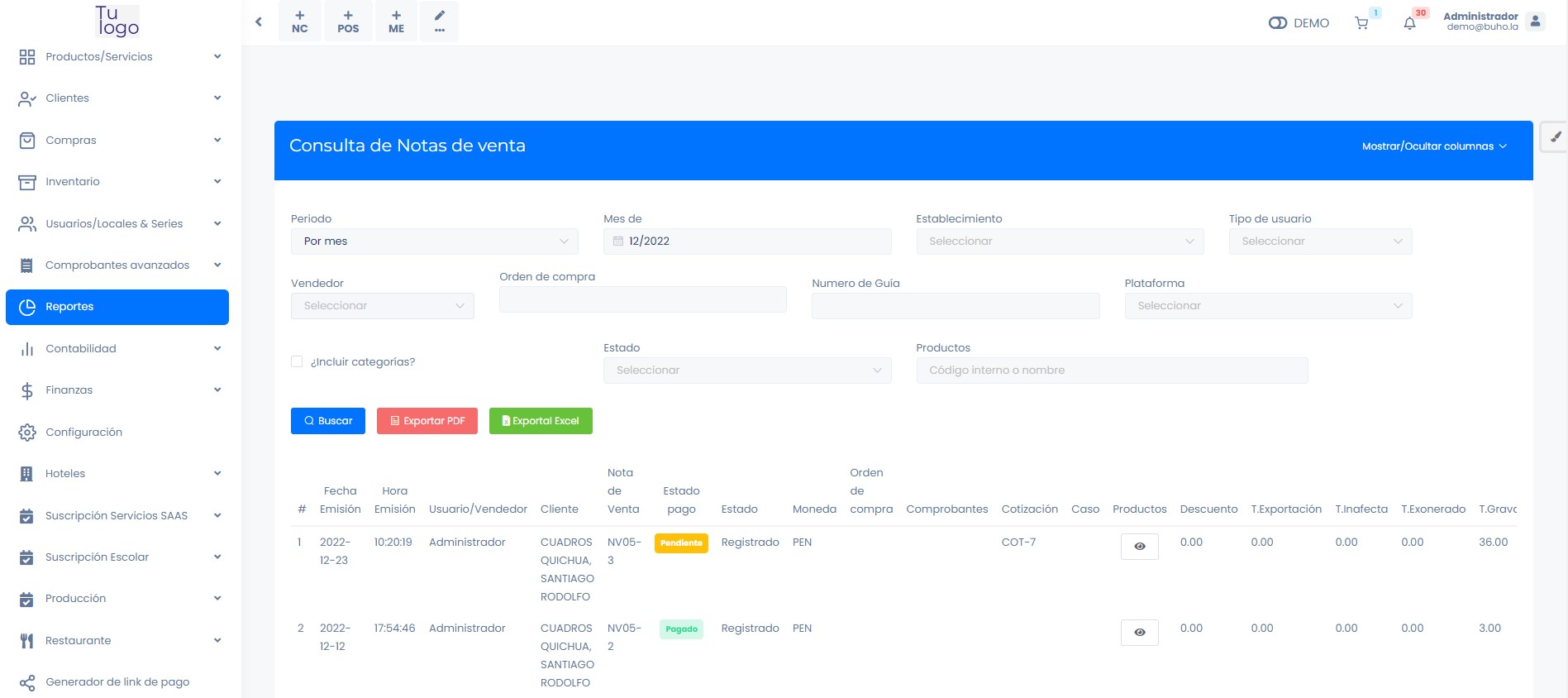
Task: Open the Administrador user avatar
Action: 1535,22
